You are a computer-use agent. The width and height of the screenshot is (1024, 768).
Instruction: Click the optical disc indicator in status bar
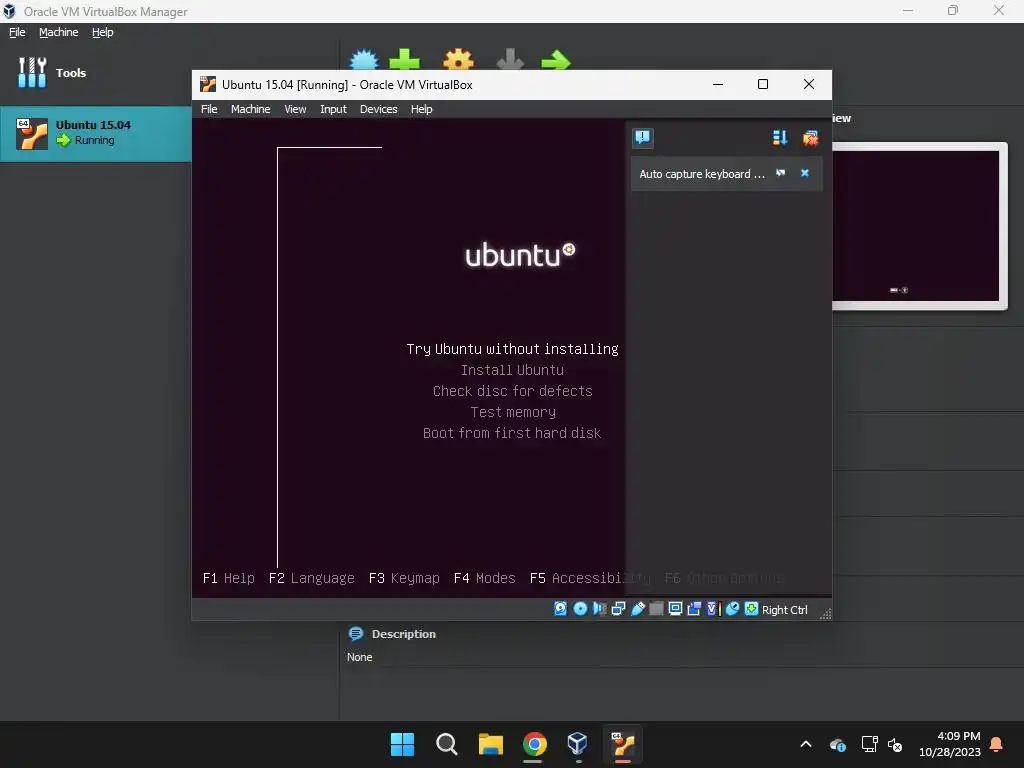[x=580, y=609]
